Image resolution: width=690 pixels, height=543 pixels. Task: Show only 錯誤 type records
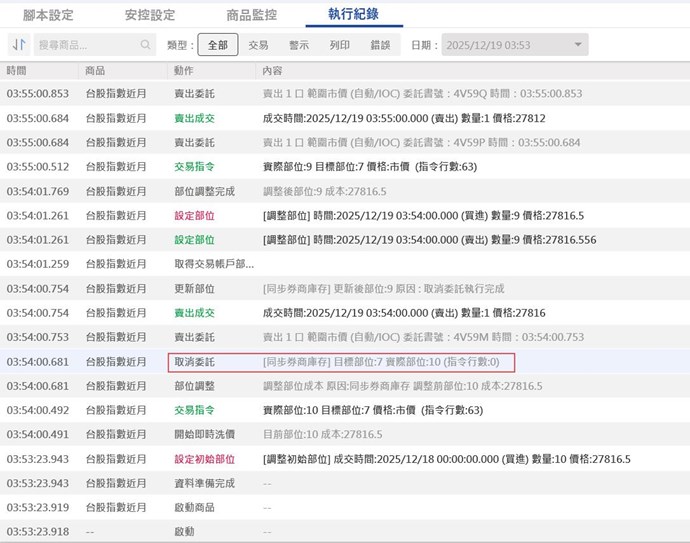(381, 45)
